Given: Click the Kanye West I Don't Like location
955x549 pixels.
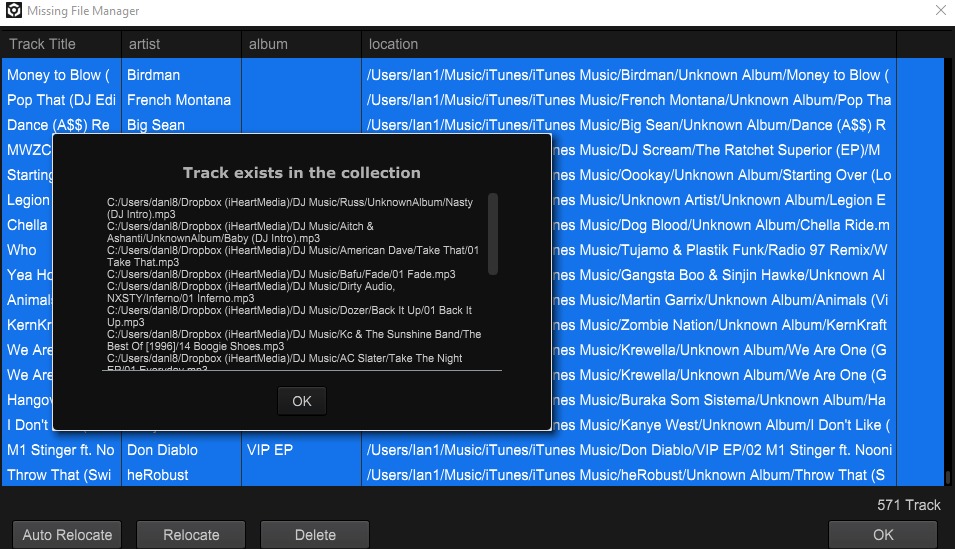Looking at the screenshot, I should point(722,425).
